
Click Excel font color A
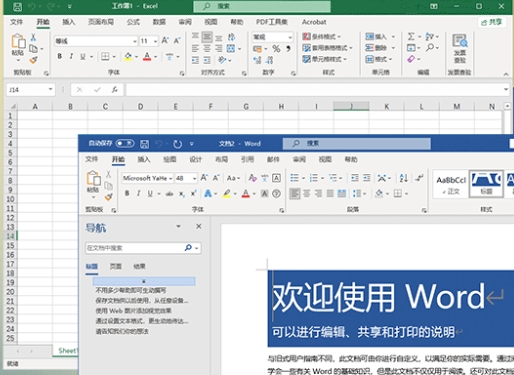tap(147, 57)
